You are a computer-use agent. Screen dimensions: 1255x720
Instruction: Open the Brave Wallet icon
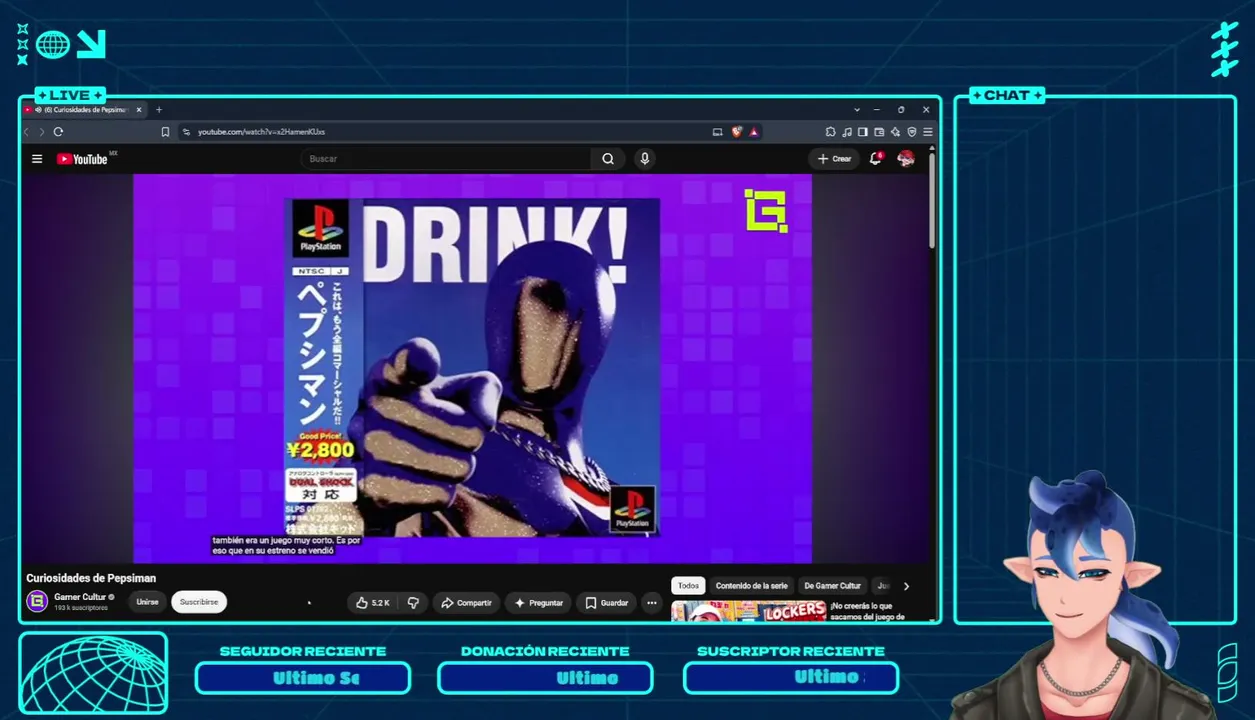point(879,132)
